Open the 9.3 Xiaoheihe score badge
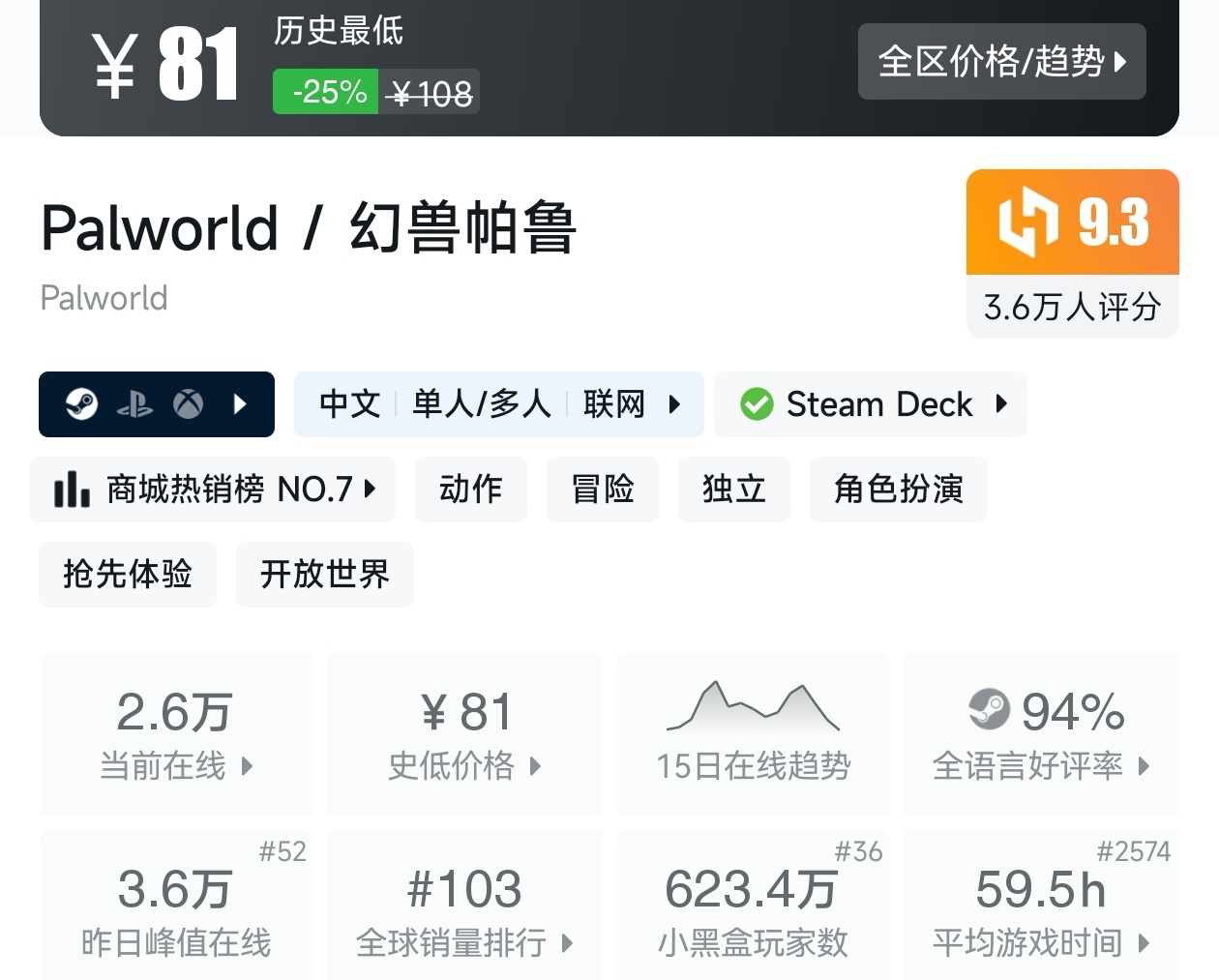This screenshot has width=1219, height=980. [1073, 222]
